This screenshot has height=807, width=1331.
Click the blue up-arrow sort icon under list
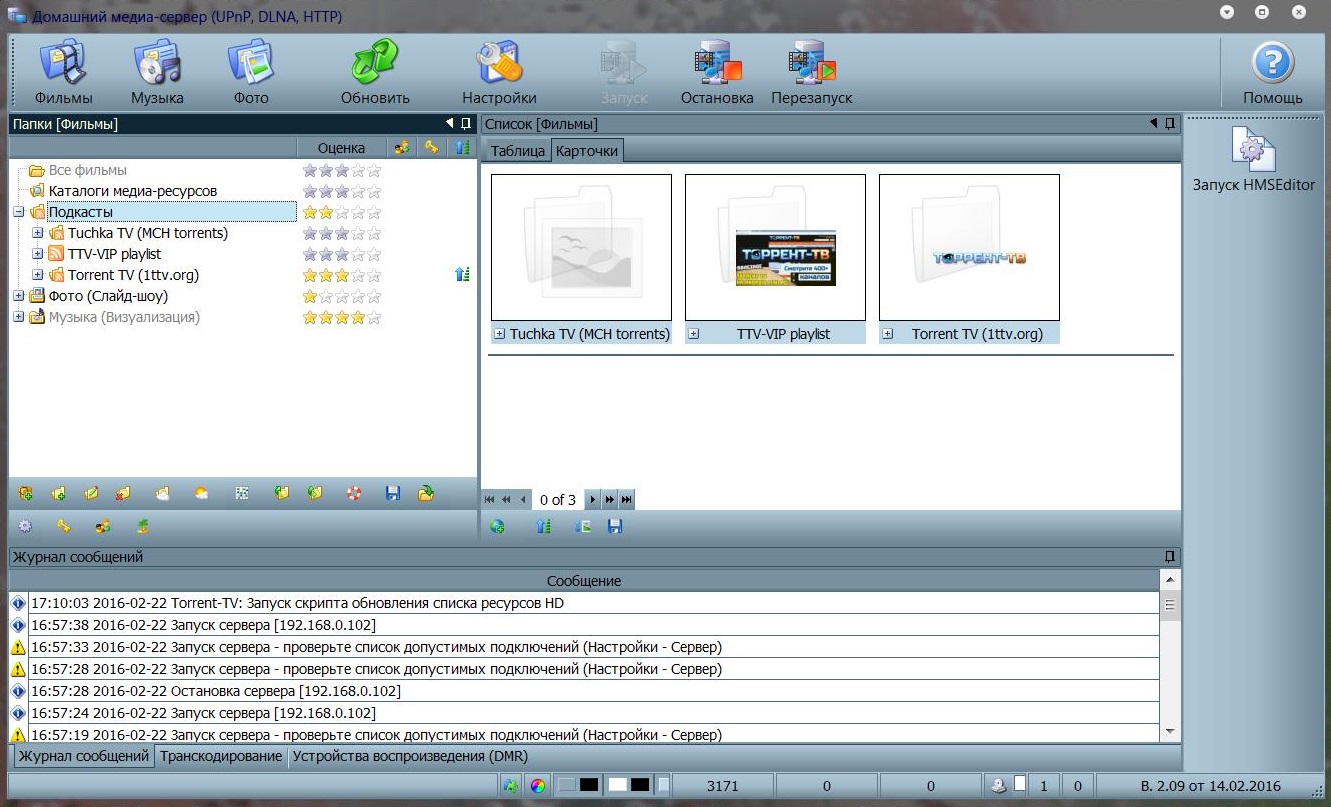click(544, 526)
